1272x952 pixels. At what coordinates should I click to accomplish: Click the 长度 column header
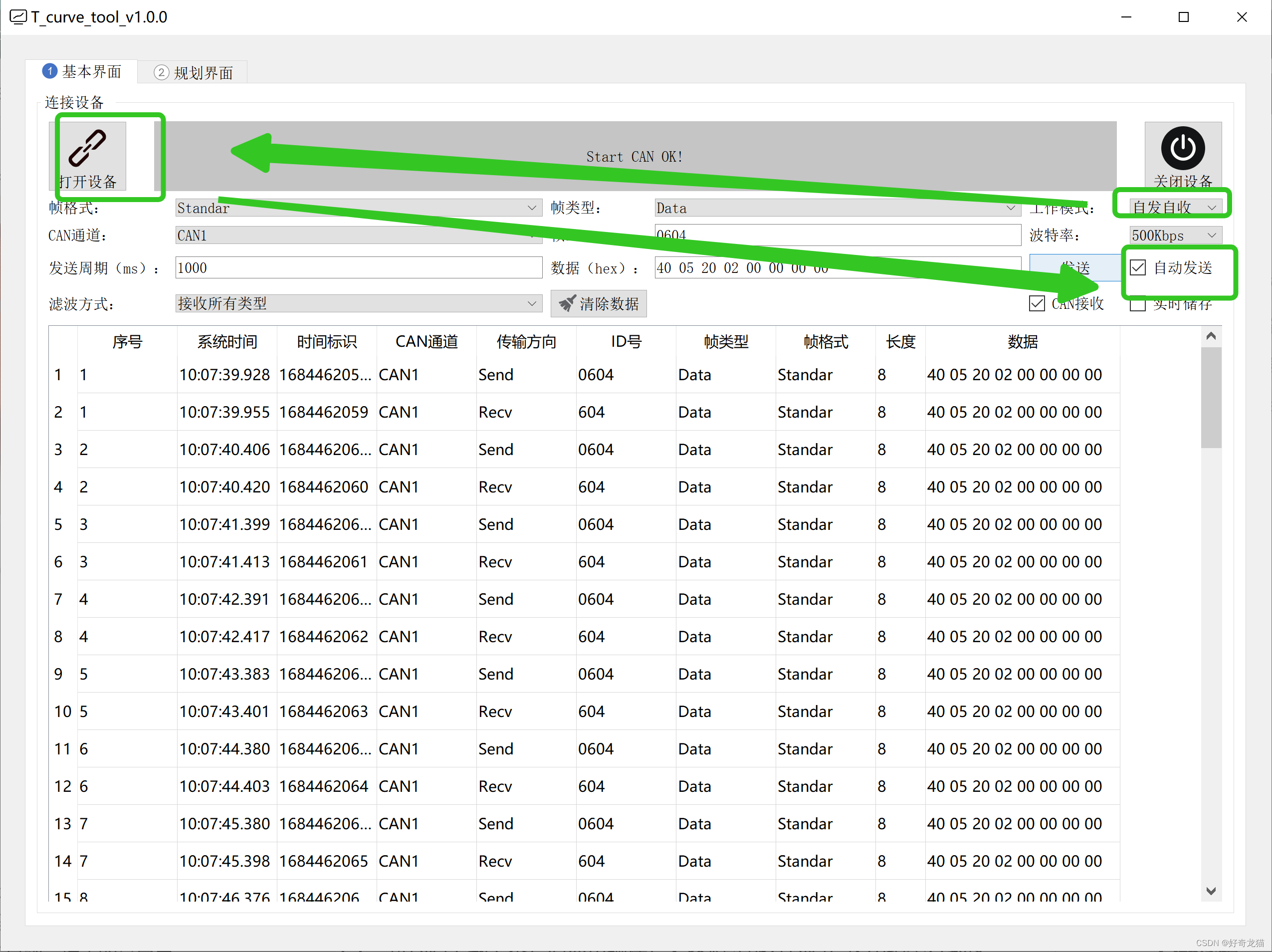coord(900,342)
